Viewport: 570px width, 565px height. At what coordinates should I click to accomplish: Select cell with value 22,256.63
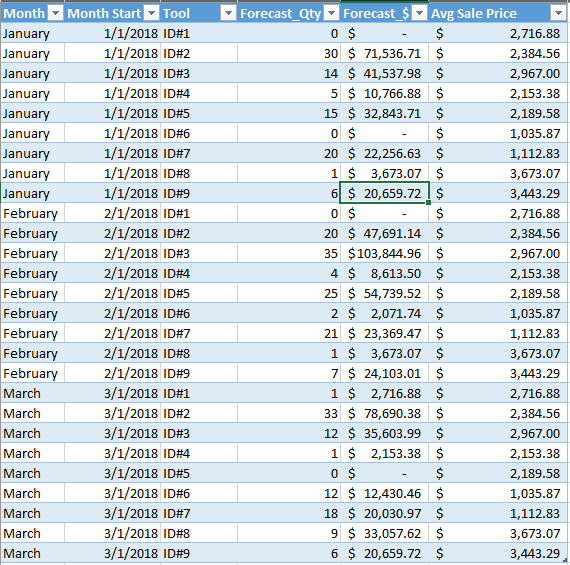[384, 153]
